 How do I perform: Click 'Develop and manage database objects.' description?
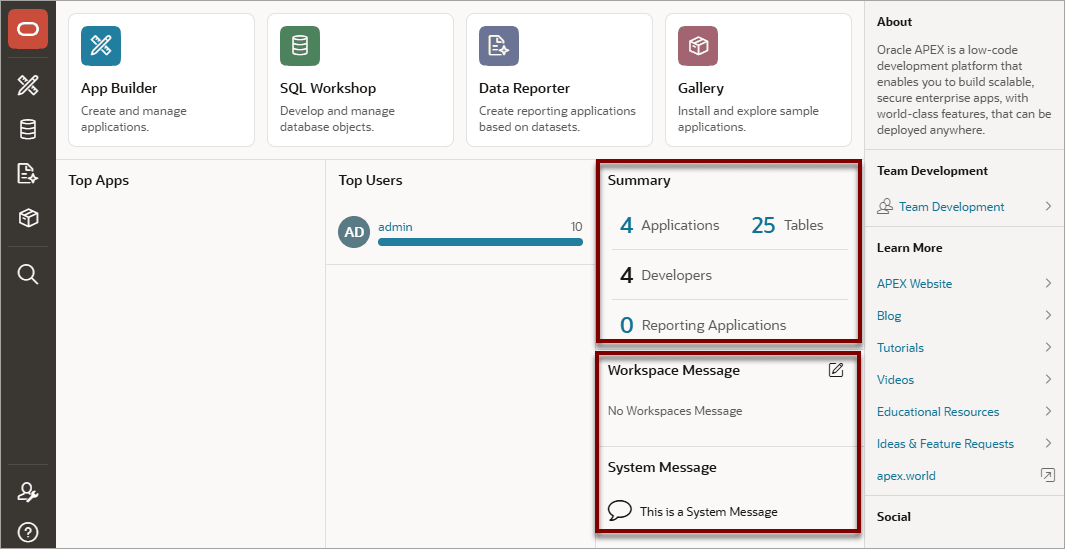click(x=337, y=118)
